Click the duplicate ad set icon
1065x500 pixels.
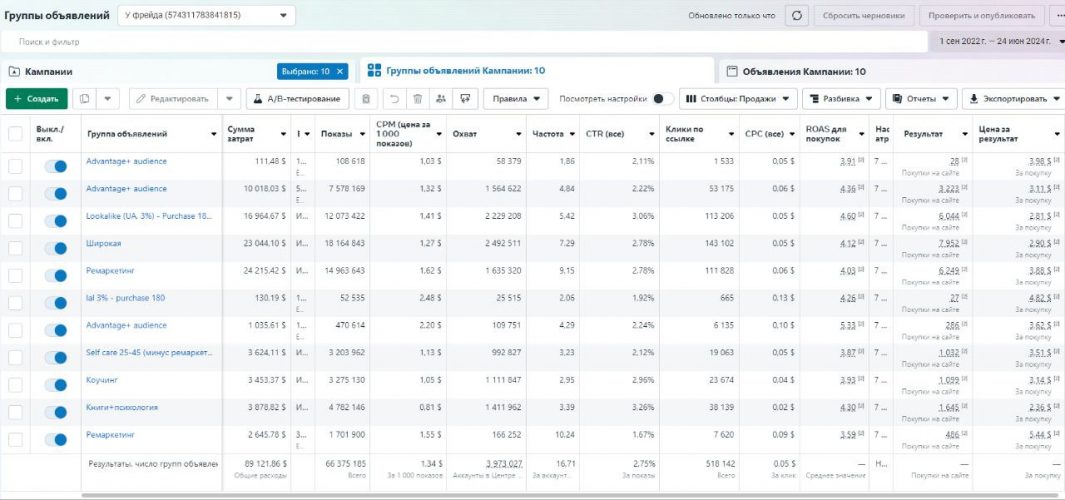point(85,99)
